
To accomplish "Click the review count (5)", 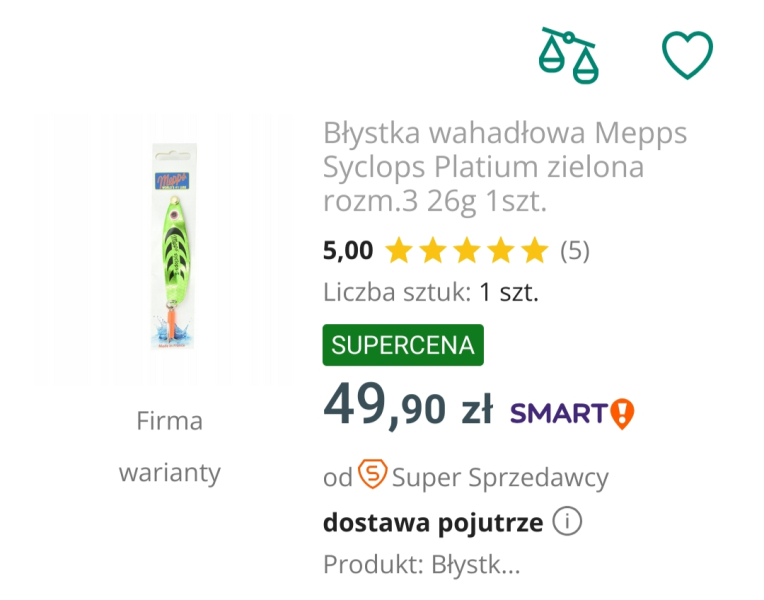I will (574, 250).
